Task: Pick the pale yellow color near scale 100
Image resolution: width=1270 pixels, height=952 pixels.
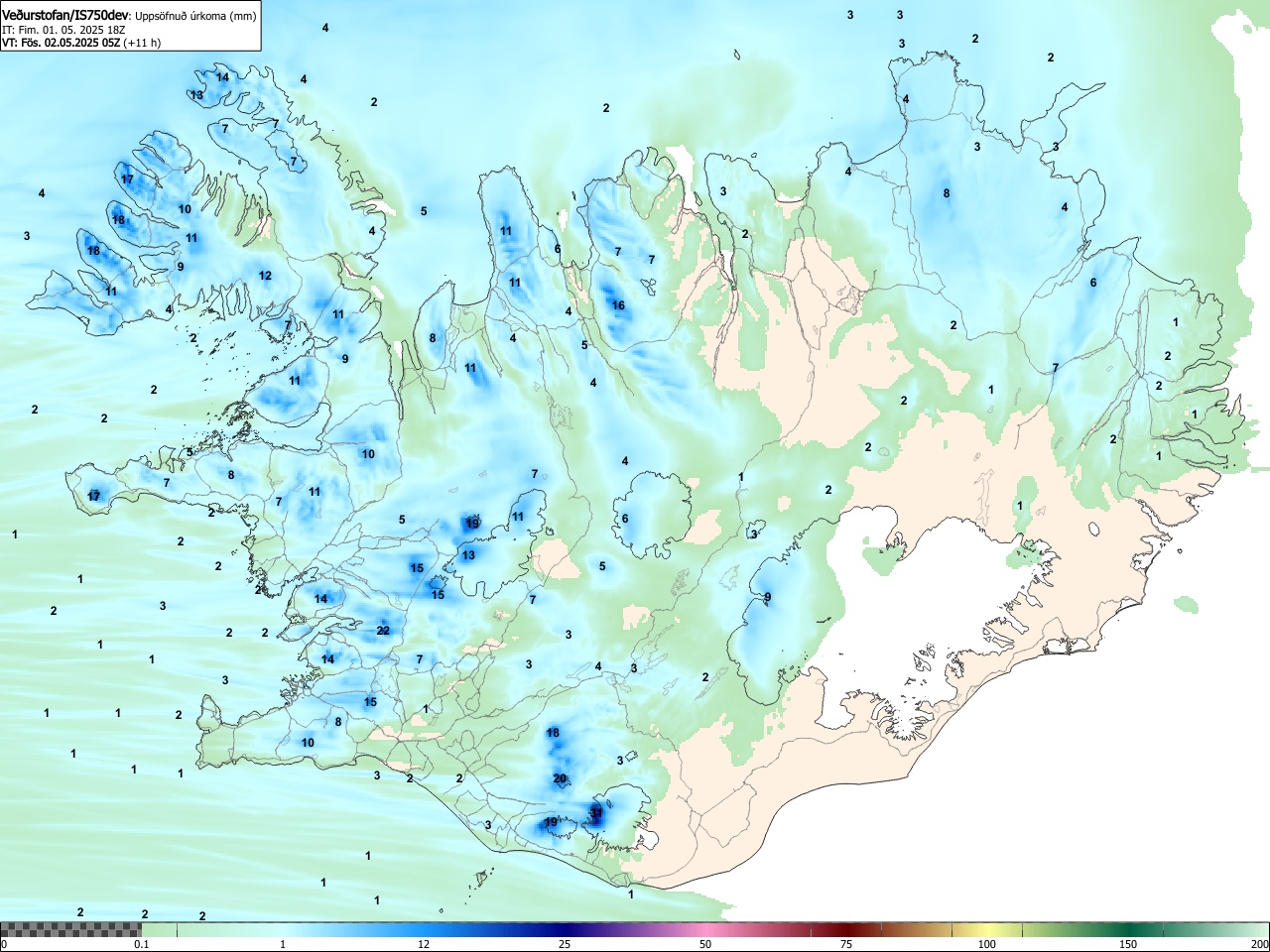Action: coord(987,929)
